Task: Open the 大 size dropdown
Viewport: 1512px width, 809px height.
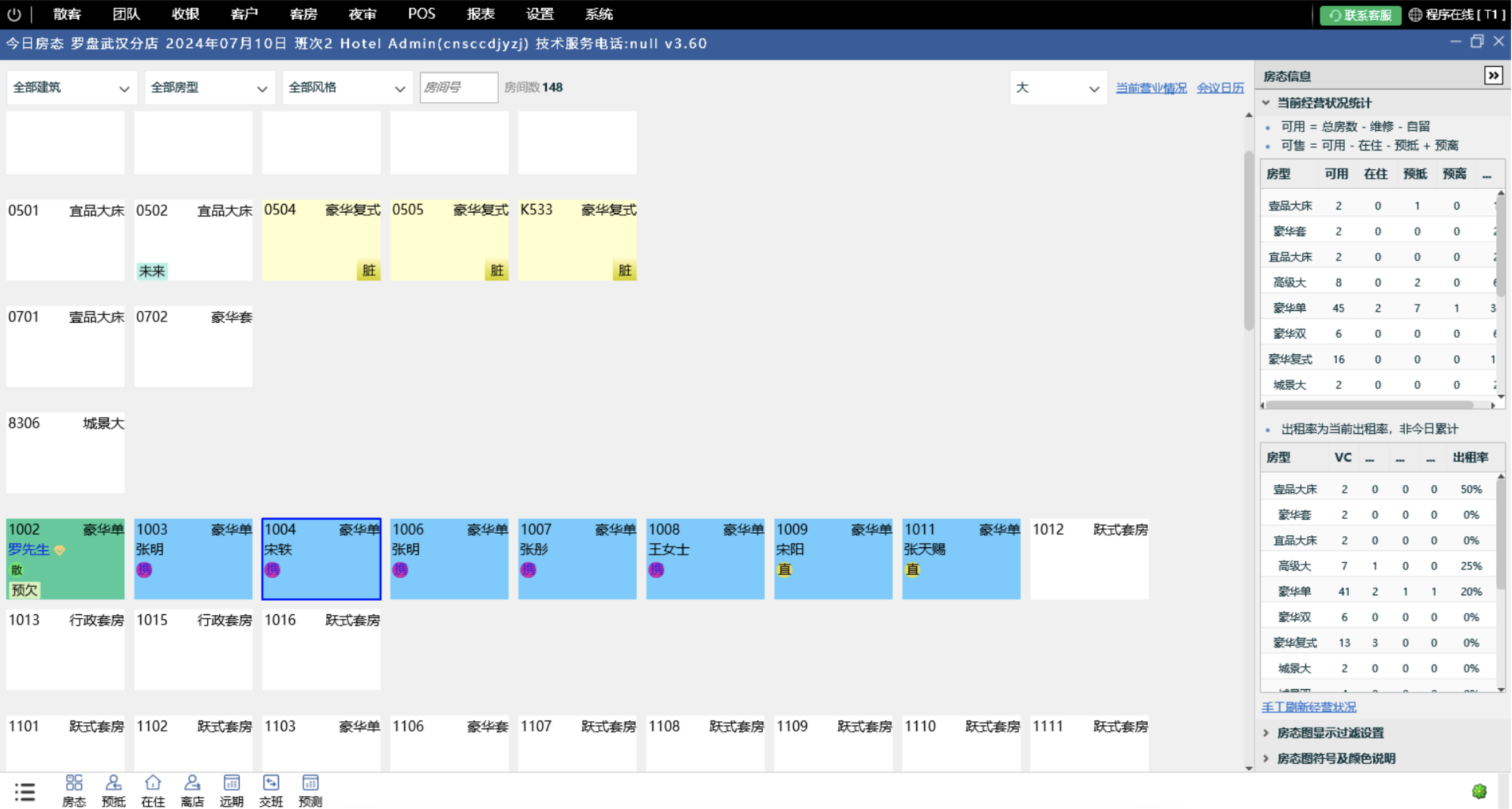Action: [1058, 87]
